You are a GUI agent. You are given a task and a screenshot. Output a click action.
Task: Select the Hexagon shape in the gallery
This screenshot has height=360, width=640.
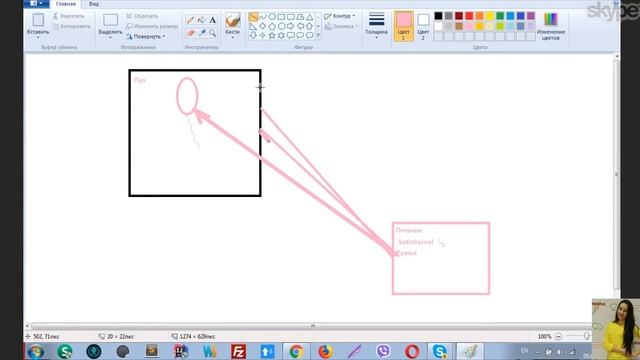pyautogui.click(x=281, y=26)
